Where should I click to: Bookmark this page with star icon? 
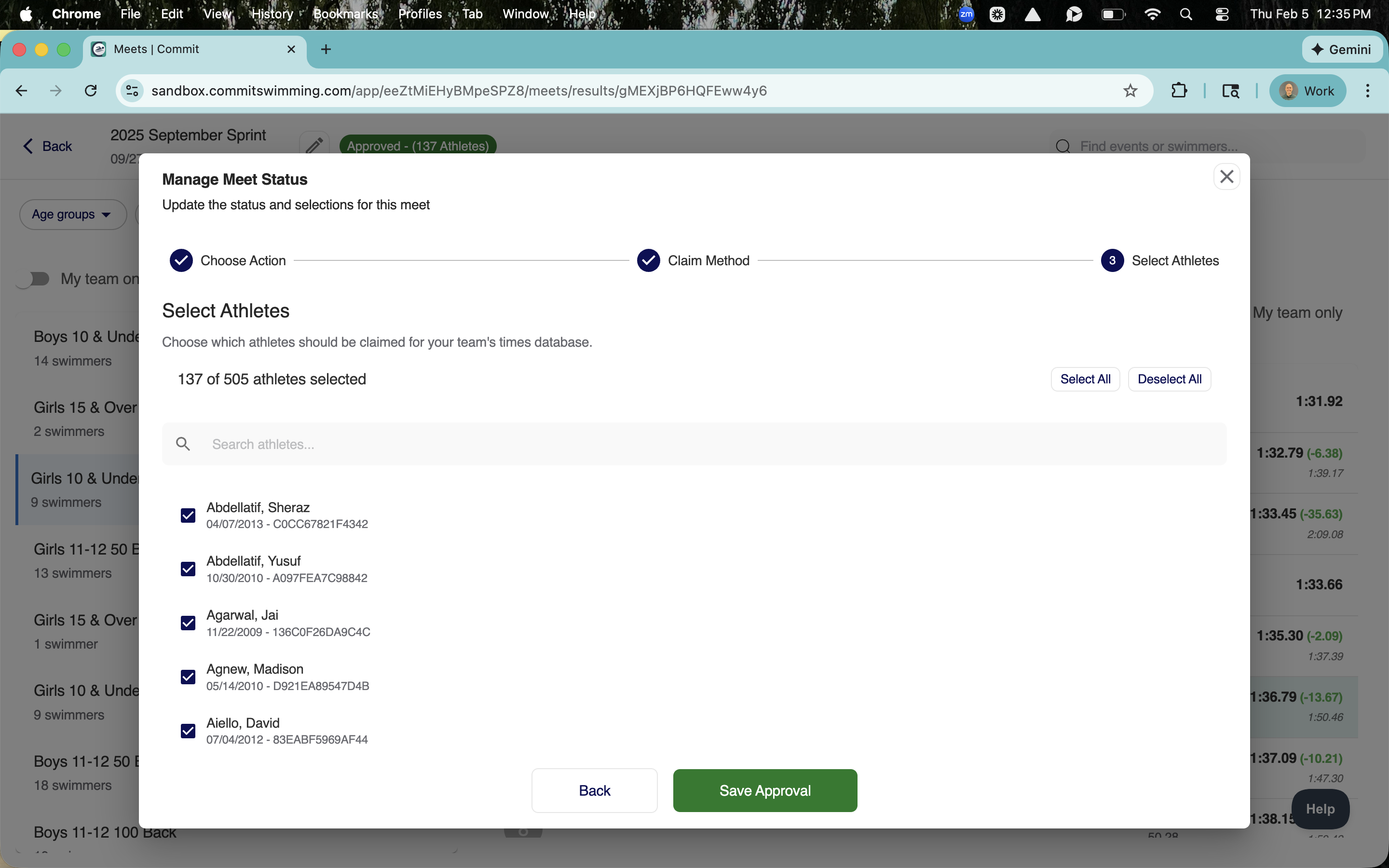pyautogui.click(x=1130, y=91)
